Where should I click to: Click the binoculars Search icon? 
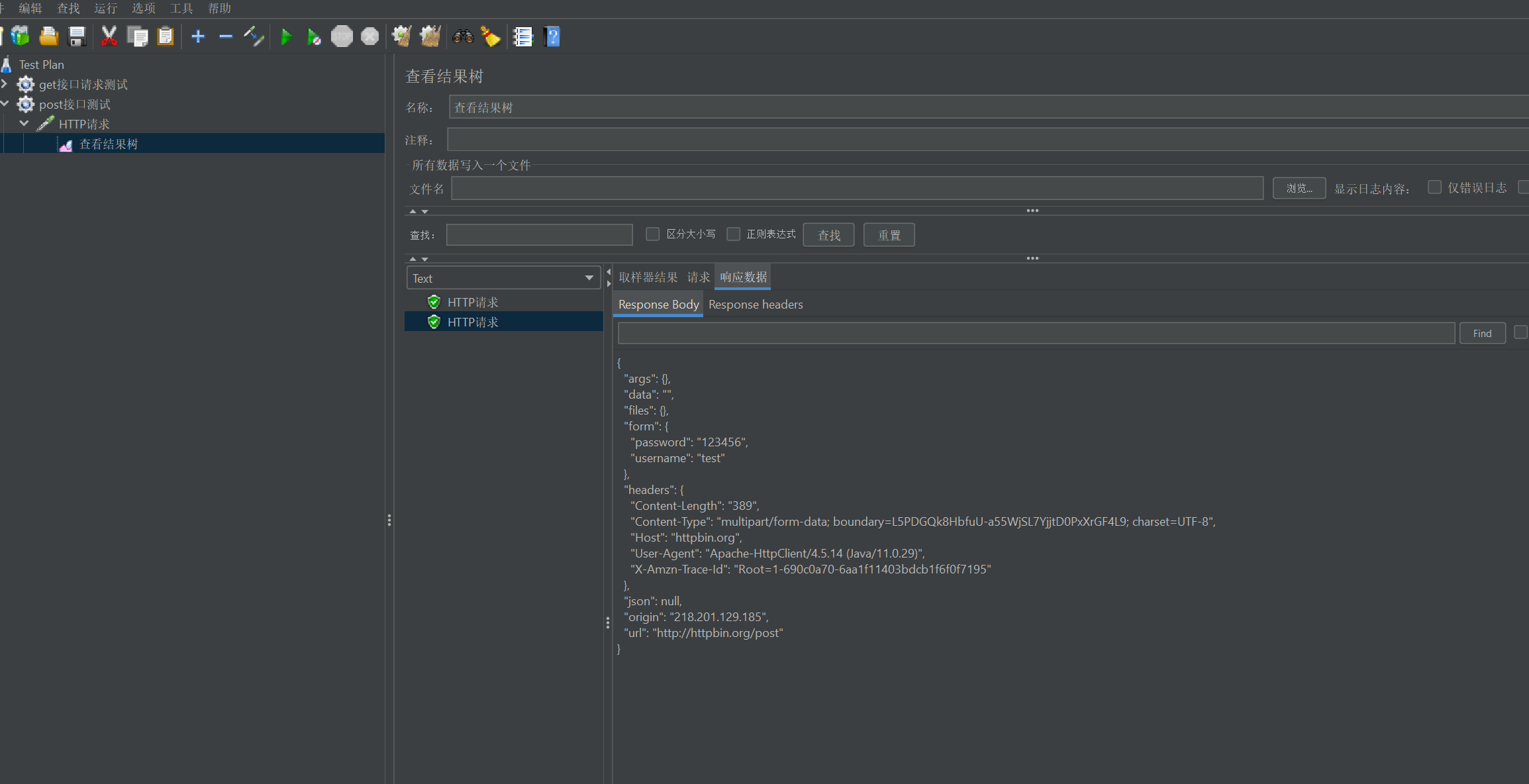[463, 36]
